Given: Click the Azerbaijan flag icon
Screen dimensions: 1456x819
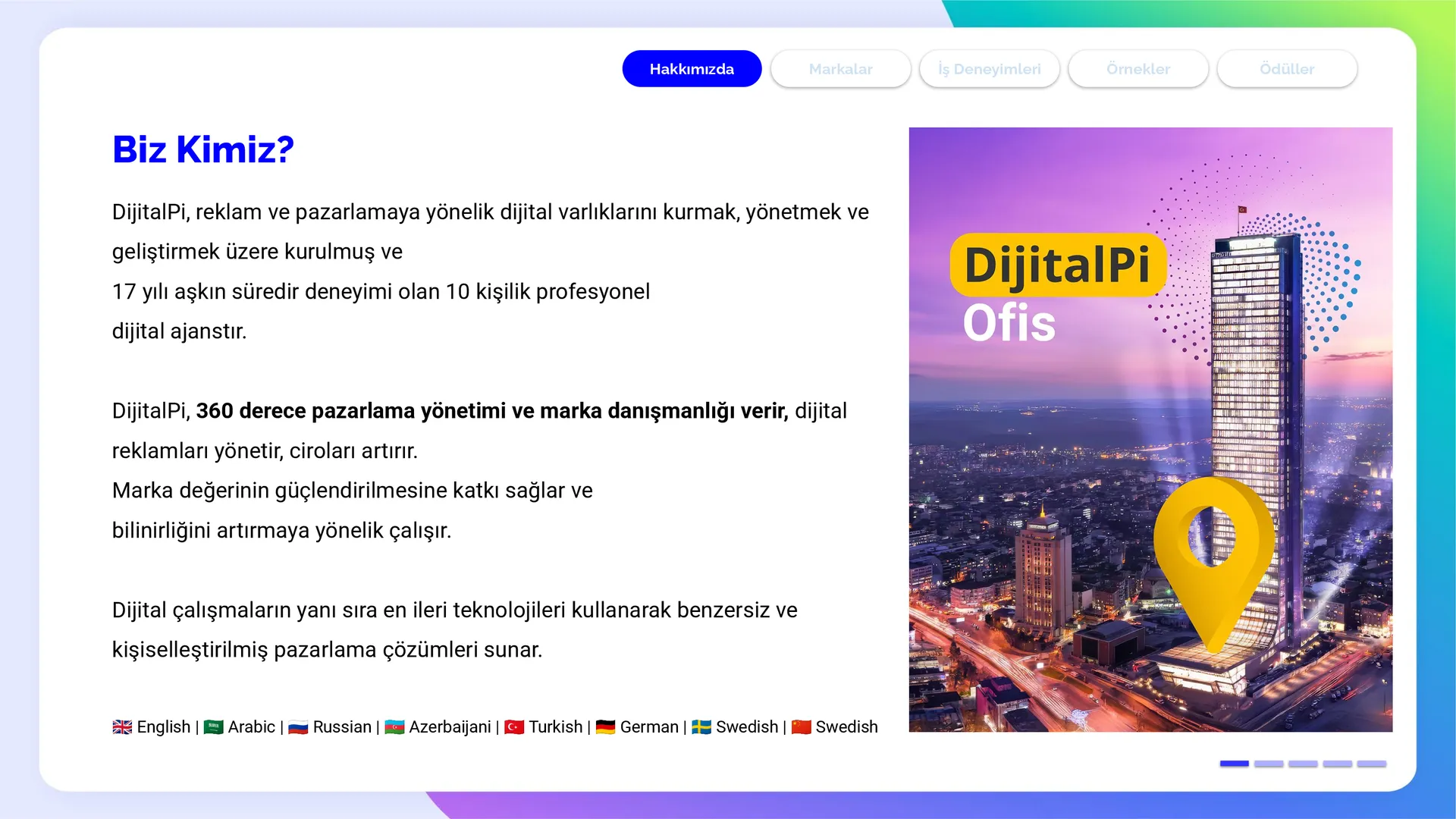Looking at the screenshot, I should 394,727.
